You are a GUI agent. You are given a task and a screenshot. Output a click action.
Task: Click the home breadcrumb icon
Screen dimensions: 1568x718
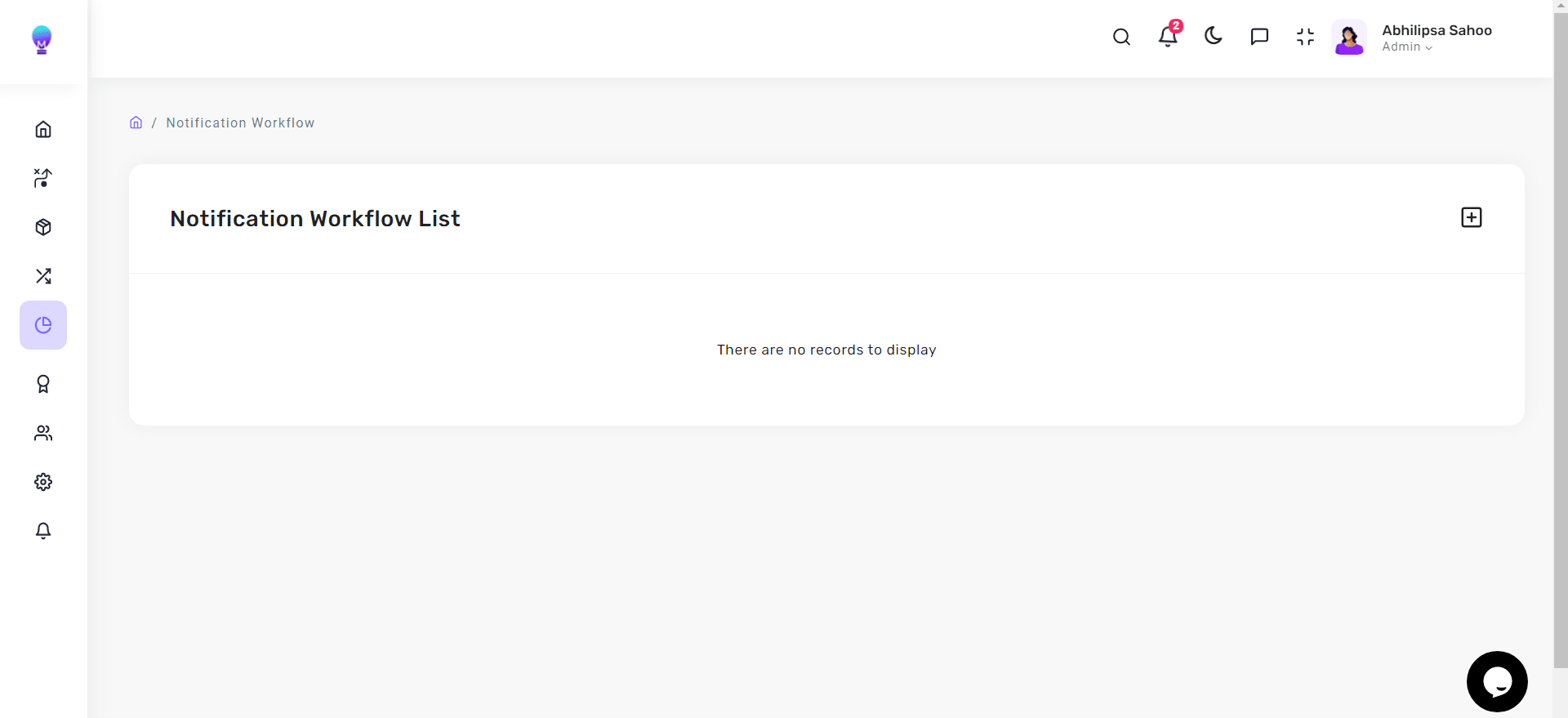click(x=136, y=123)
